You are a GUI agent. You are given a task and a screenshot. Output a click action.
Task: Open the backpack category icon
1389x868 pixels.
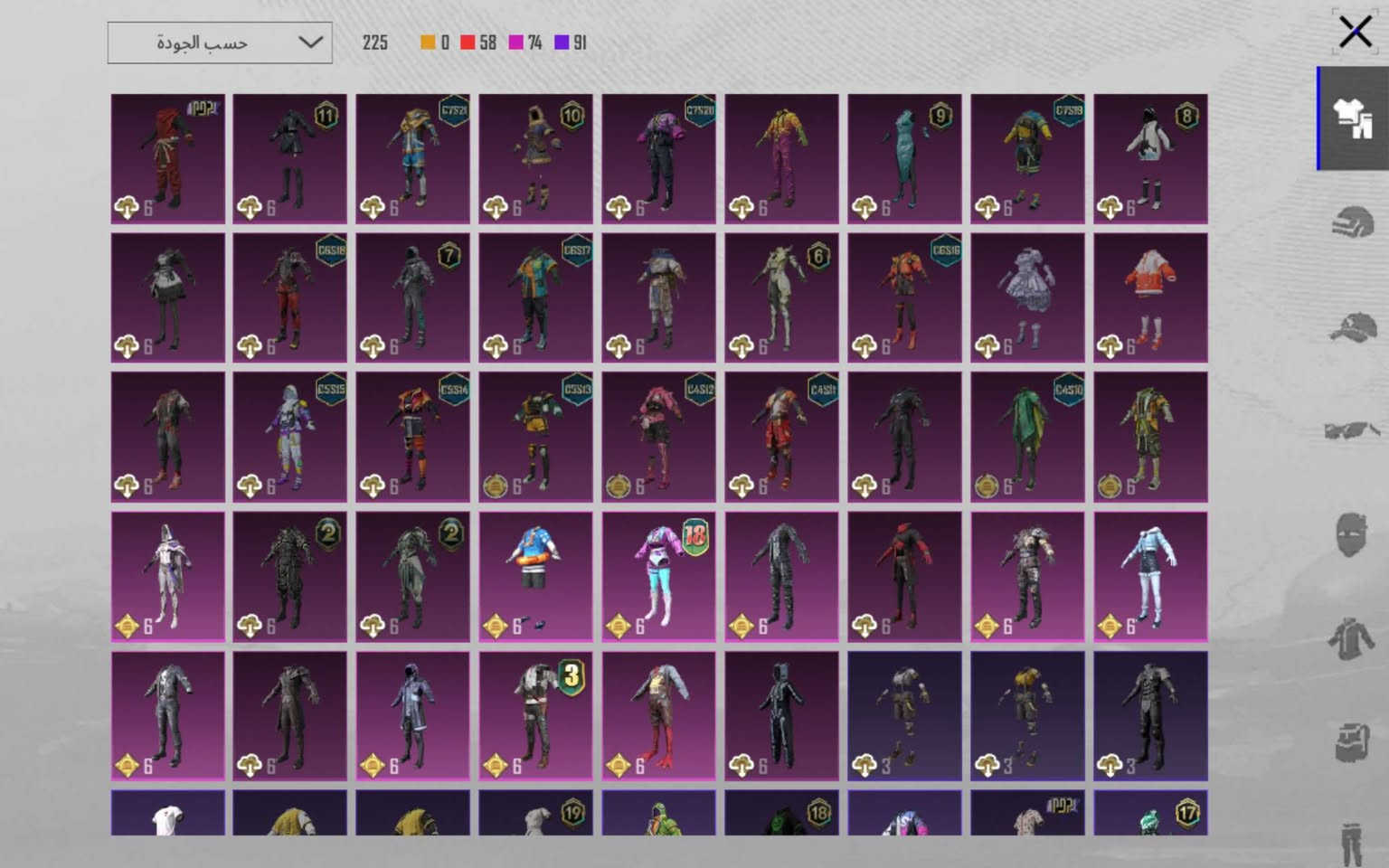click(1353, 742)
